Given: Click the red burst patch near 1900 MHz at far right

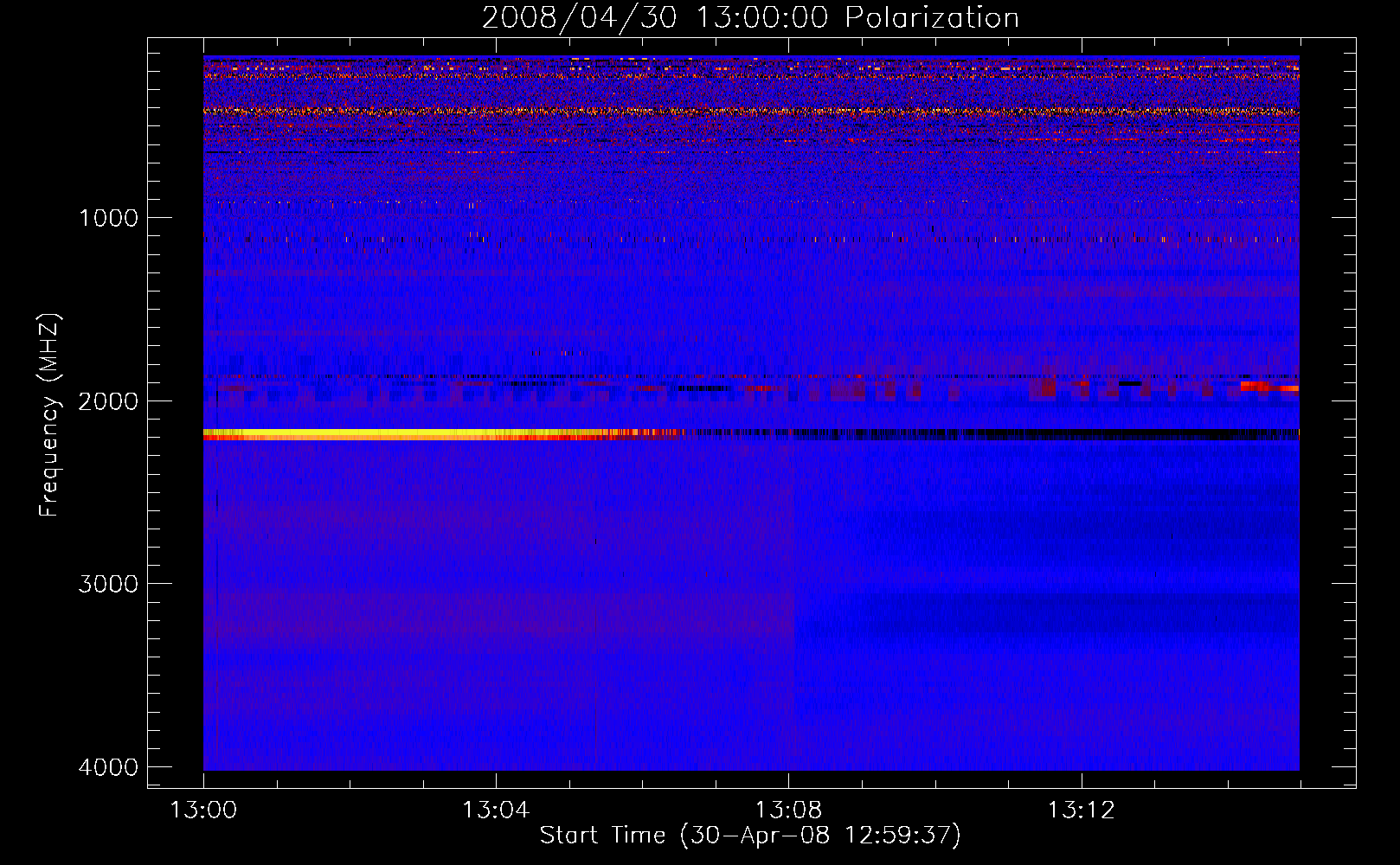Looking at the screenshot, I should coord(1269,386).
